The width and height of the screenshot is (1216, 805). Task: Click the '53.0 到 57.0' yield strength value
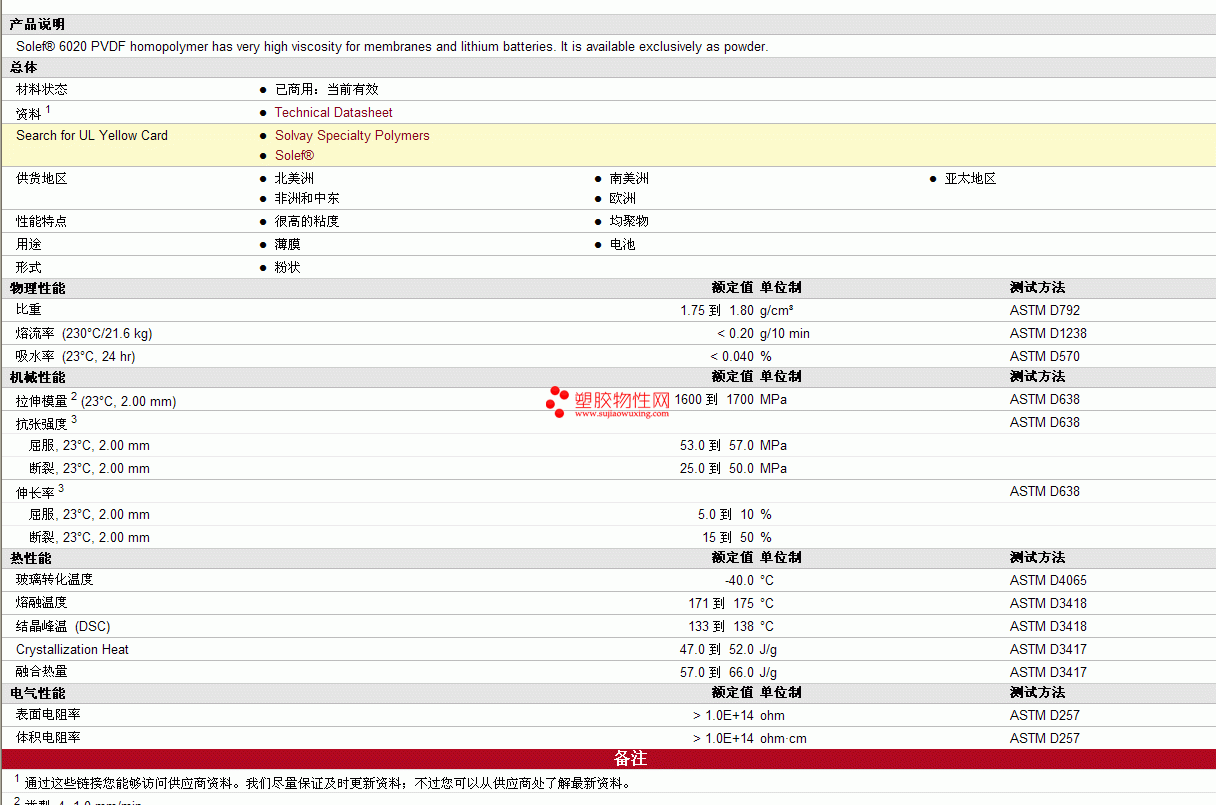pyautogui.click(x=717, y=446)
